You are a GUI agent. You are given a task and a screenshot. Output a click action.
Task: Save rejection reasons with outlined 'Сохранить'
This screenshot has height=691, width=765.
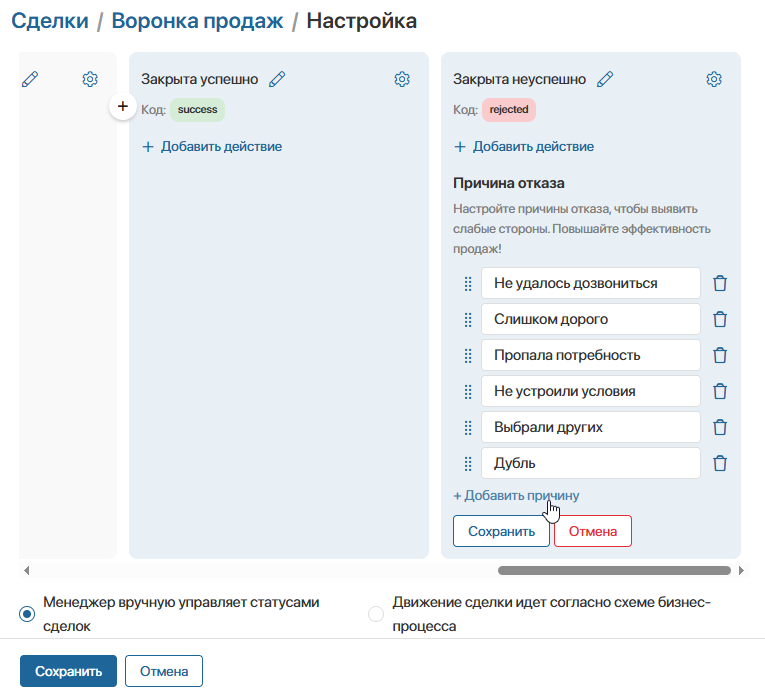pos(502,531)
